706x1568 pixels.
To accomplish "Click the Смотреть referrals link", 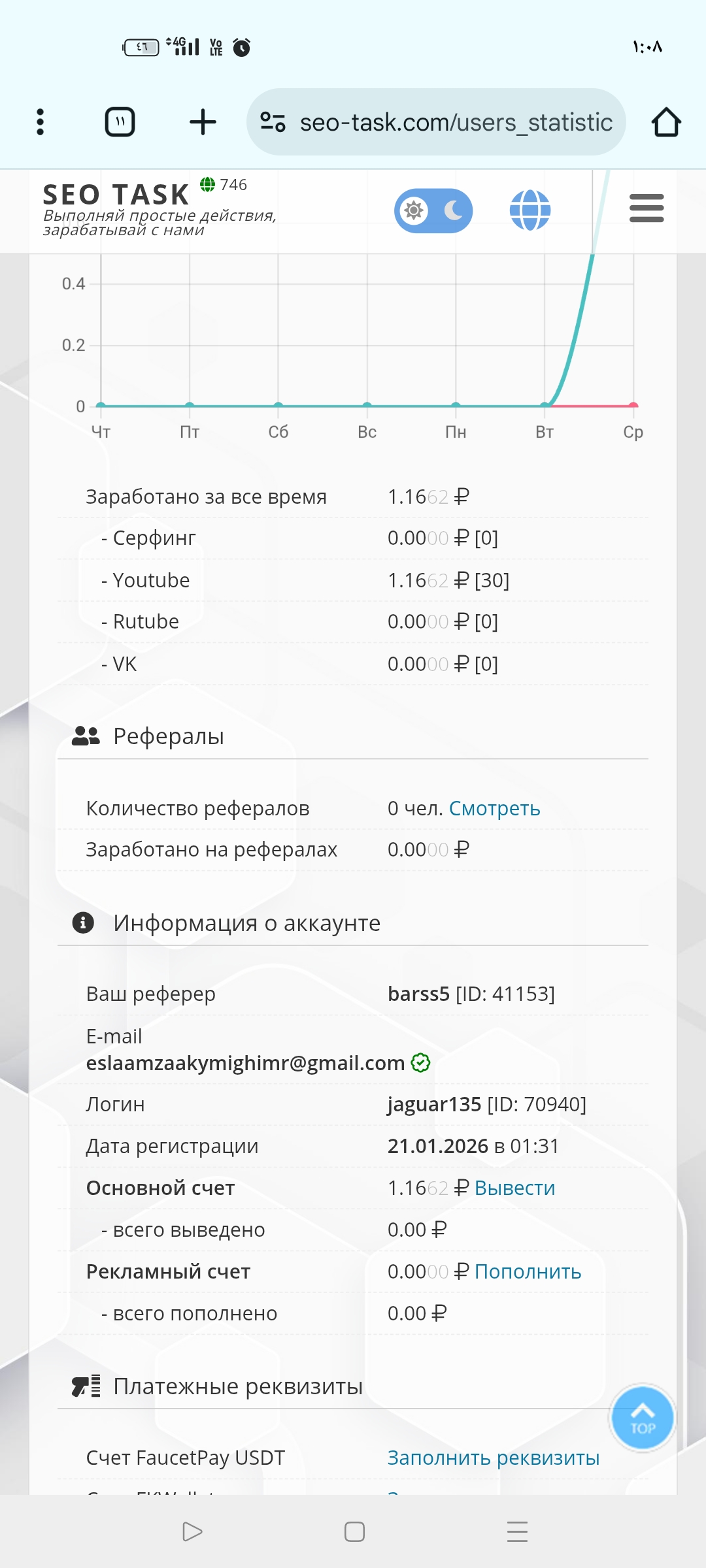I will pyautogui.click(x=494, y=809).
